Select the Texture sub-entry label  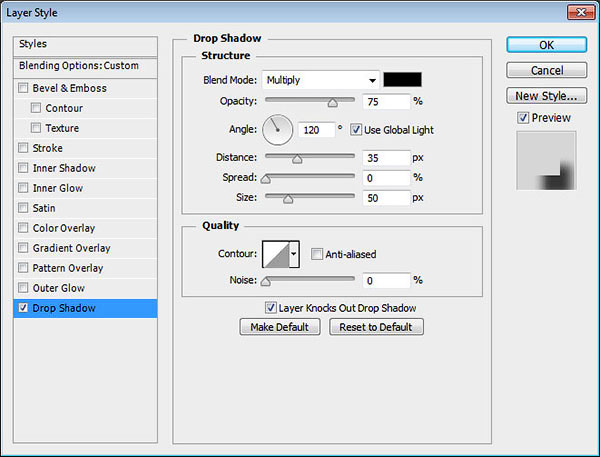coord(62,128)
